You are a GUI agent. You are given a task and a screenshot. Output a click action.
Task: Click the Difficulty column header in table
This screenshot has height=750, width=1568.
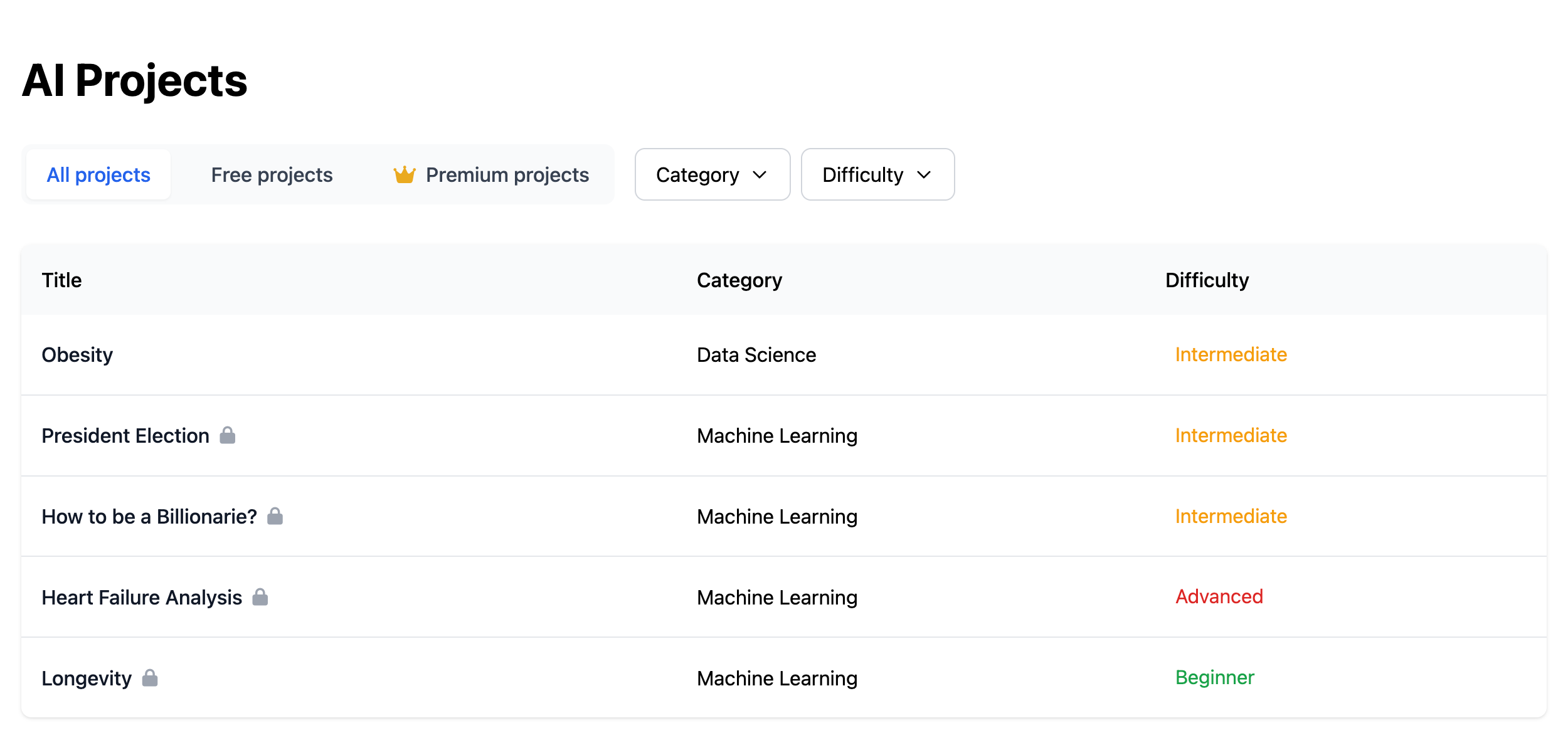coord(1207,280)
